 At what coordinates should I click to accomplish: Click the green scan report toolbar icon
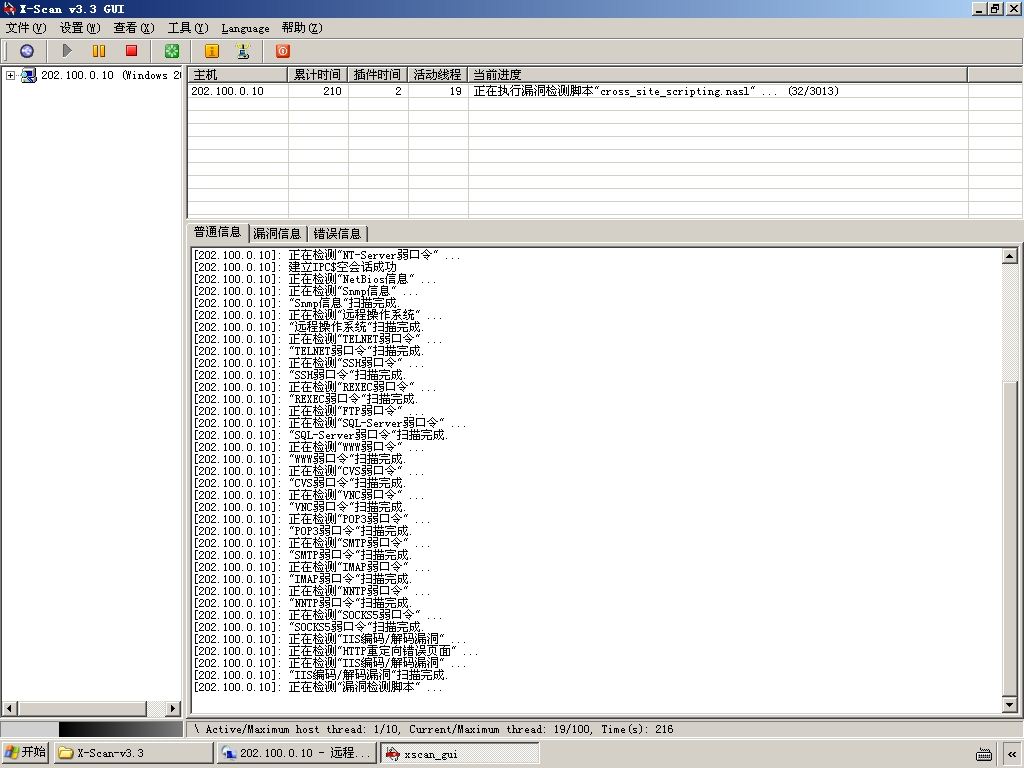(172, 51)
